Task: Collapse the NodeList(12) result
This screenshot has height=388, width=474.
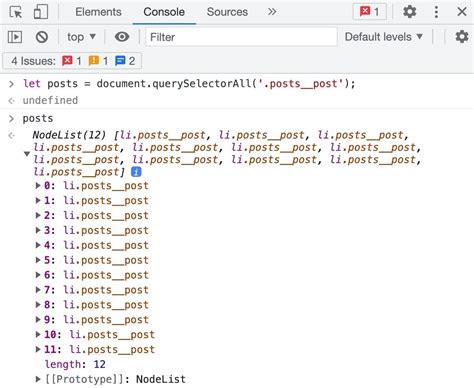Action: click(27, 154)
